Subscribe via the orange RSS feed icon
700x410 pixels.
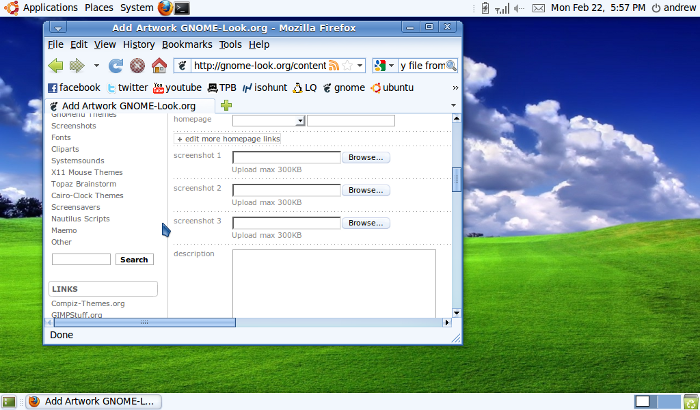coord(333,66)
